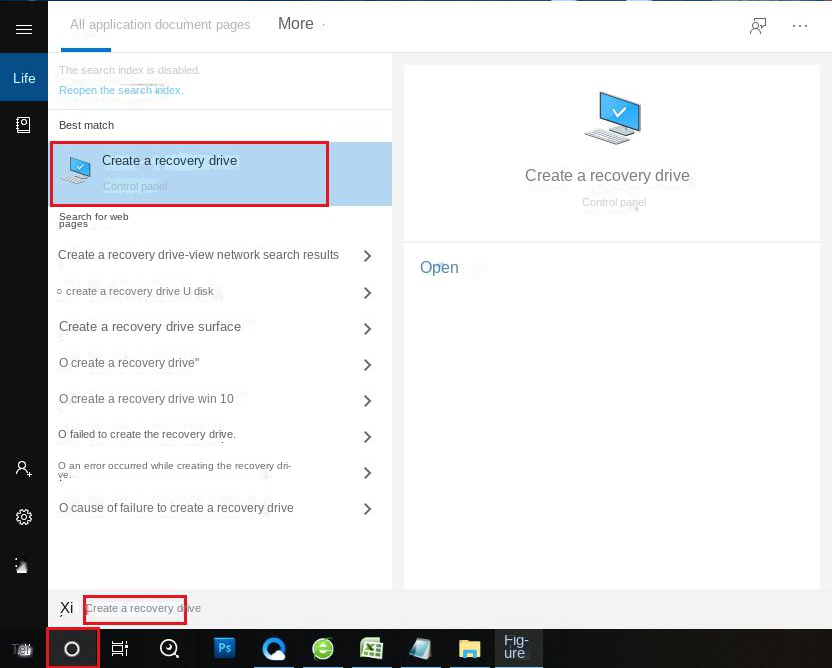Select the More tab at the top
Viewport: 832px width, 668px height.
296,23
